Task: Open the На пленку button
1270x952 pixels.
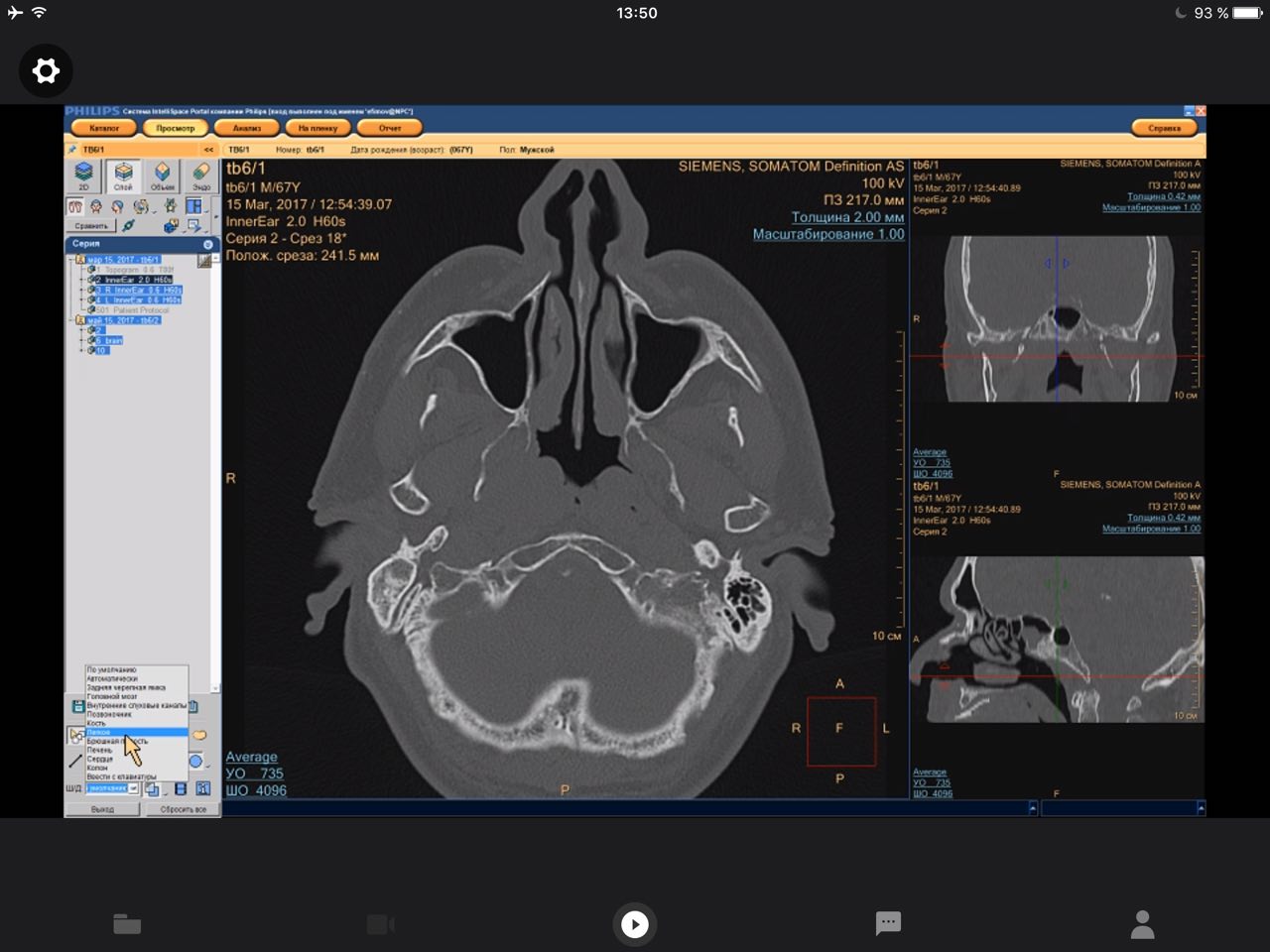Action: pos(318,128)
